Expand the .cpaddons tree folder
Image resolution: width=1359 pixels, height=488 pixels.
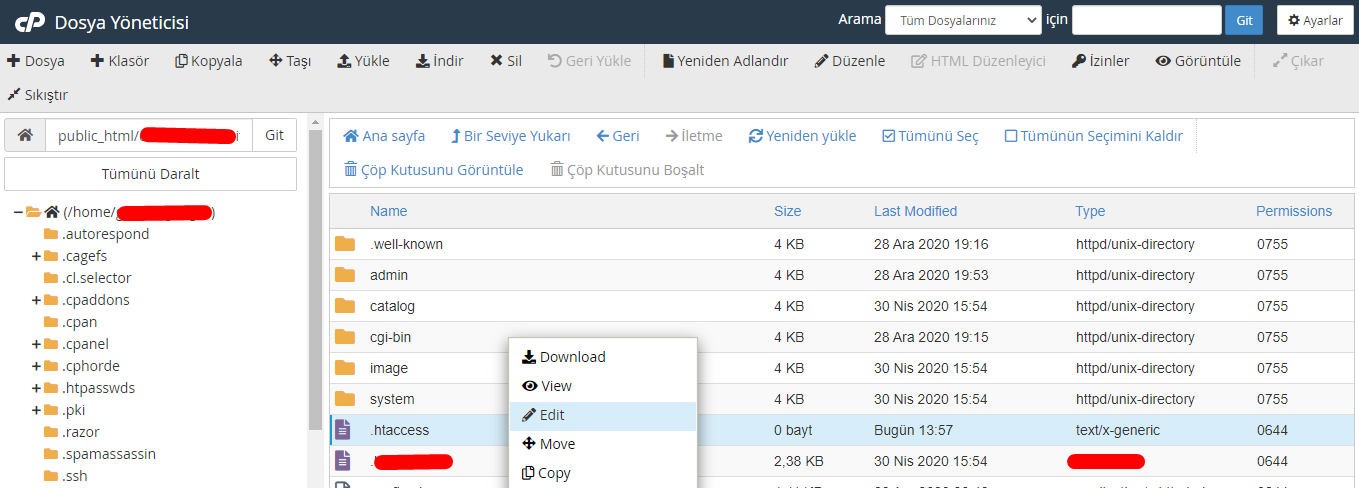[x=36, y=300]
